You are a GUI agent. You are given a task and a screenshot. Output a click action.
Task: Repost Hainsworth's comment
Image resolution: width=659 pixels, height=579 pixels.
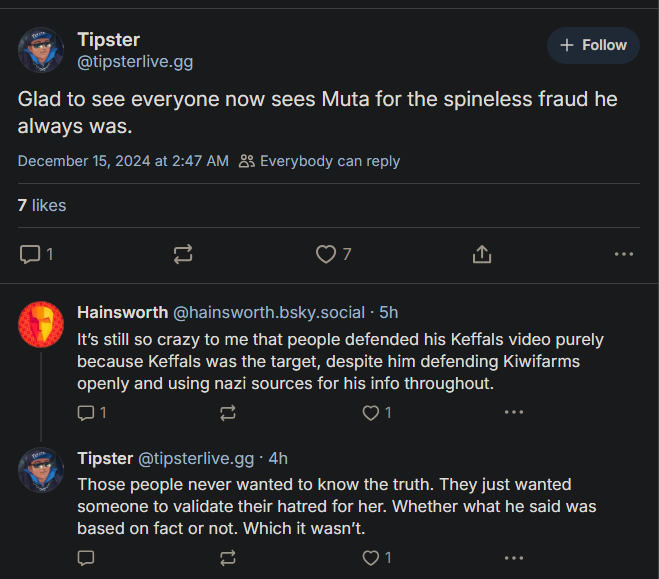point(228,412)
